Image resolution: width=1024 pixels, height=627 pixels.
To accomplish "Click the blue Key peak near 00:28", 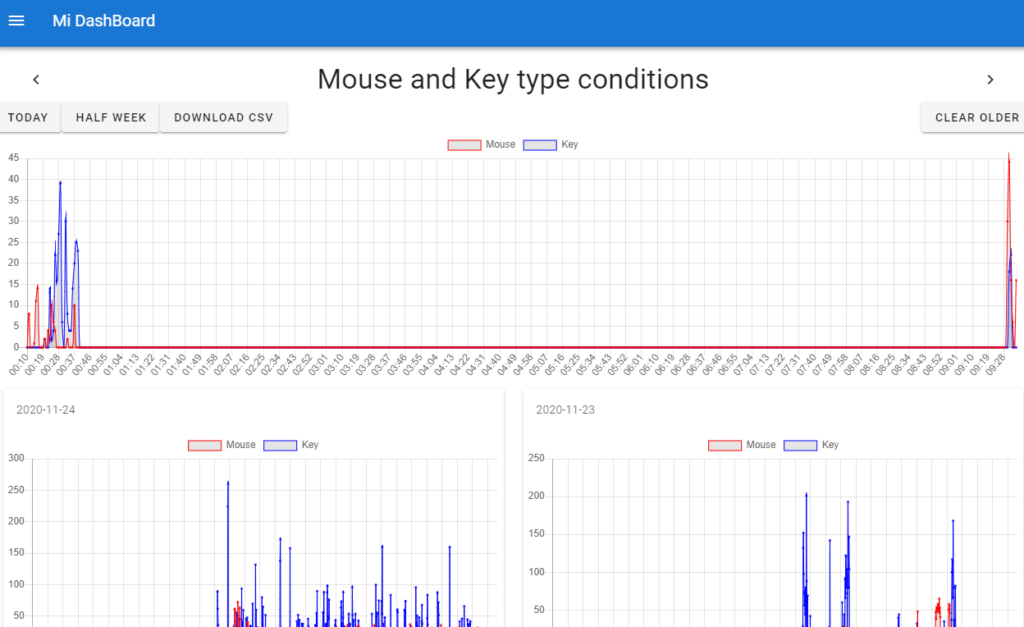I will (60, 183).
